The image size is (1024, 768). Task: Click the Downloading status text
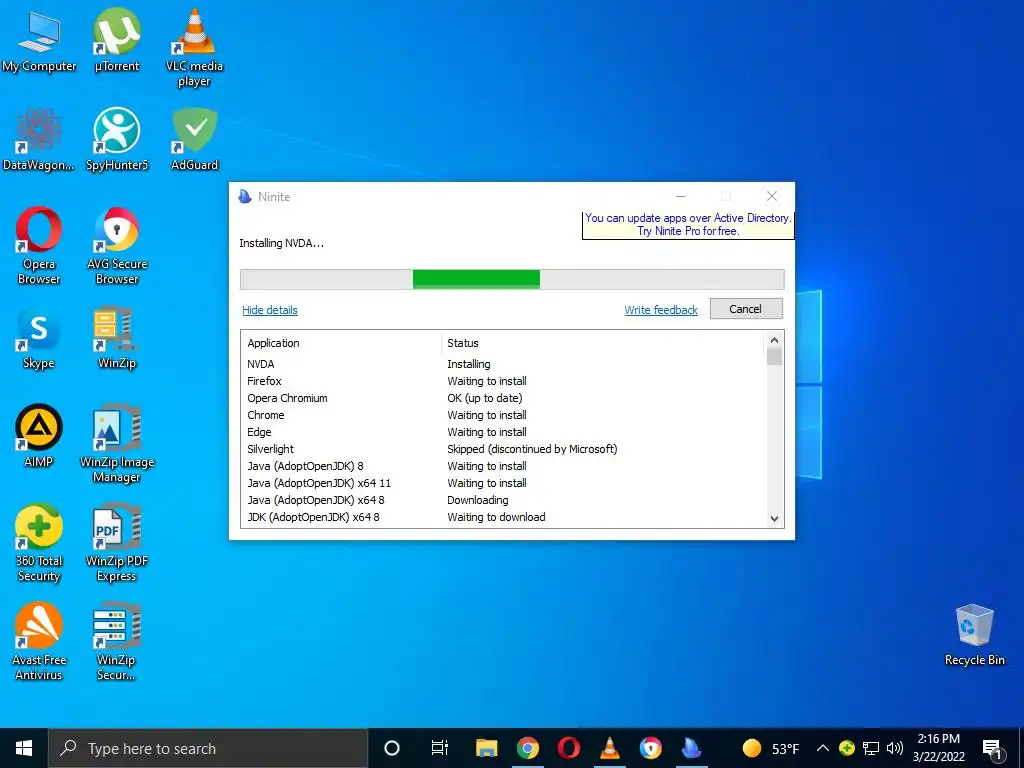(x=477, y=500)
